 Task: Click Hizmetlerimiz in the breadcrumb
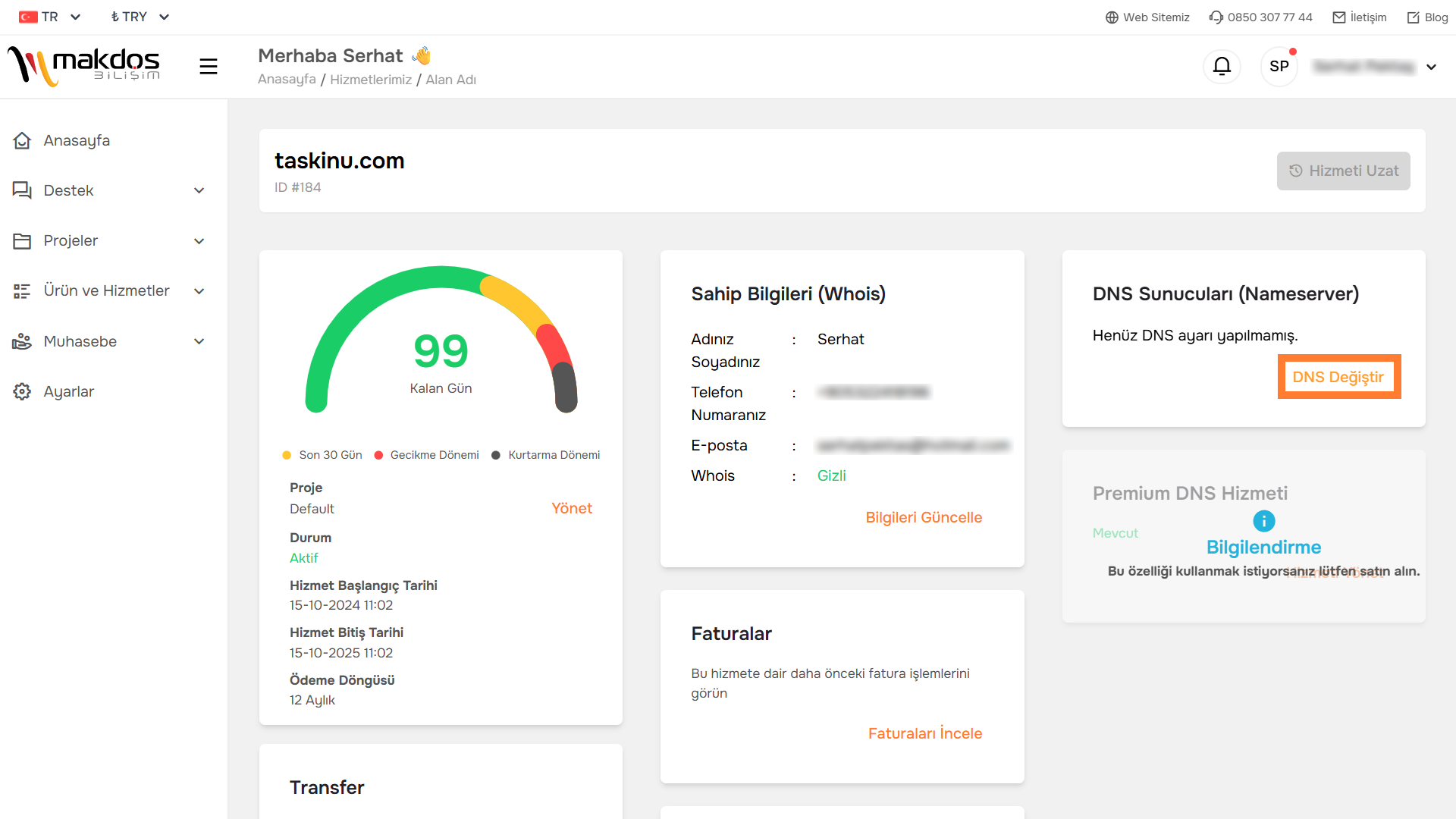point(371,79)
